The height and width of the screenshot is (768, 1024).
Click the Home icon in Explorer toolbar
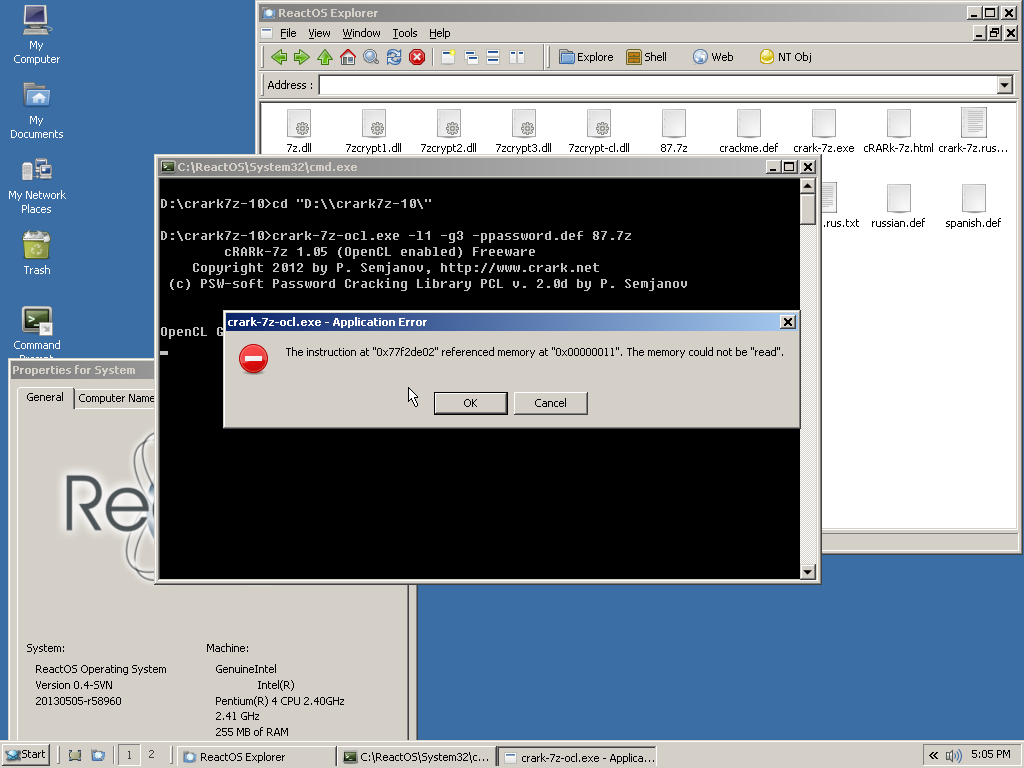point(348,57)
